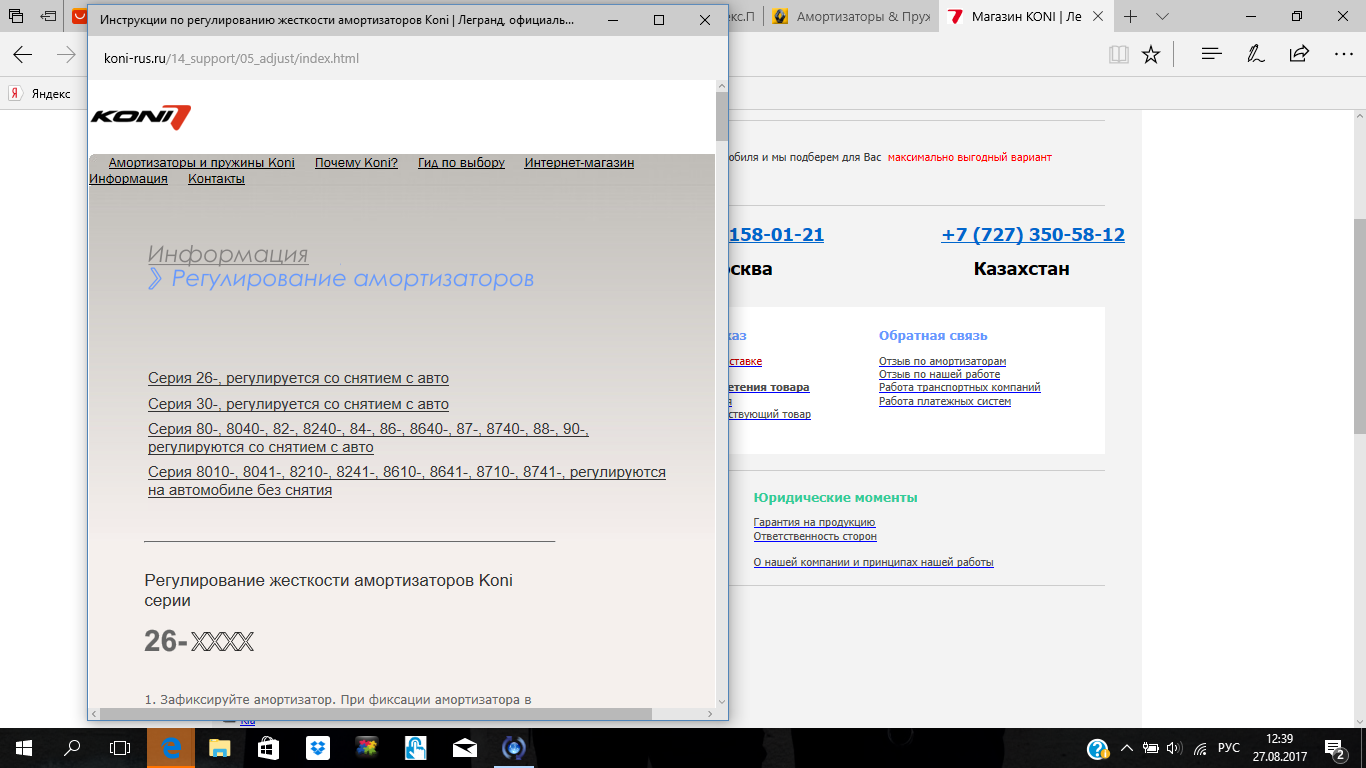Close the Магазин KONI tab

(1100, 17)
